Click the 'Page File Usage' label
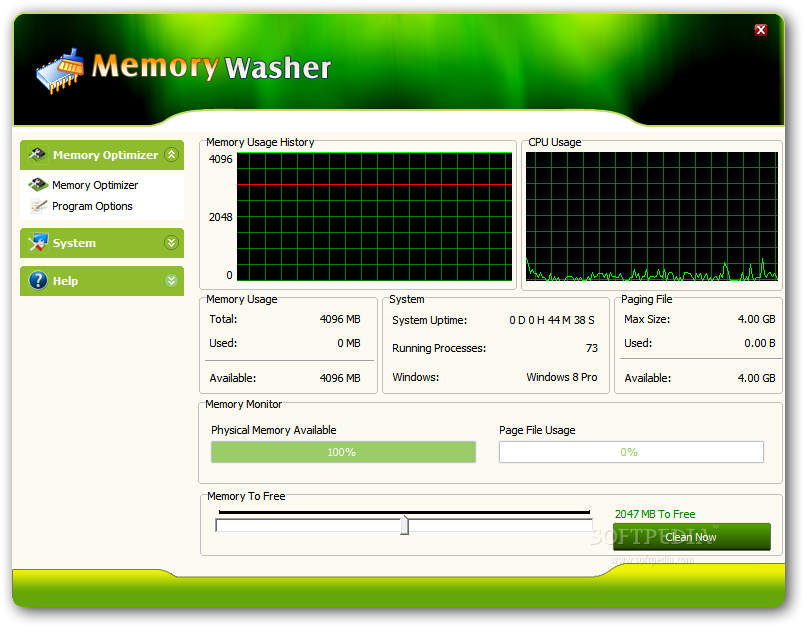This screenshot has height=627, width=805. (537, 430)
